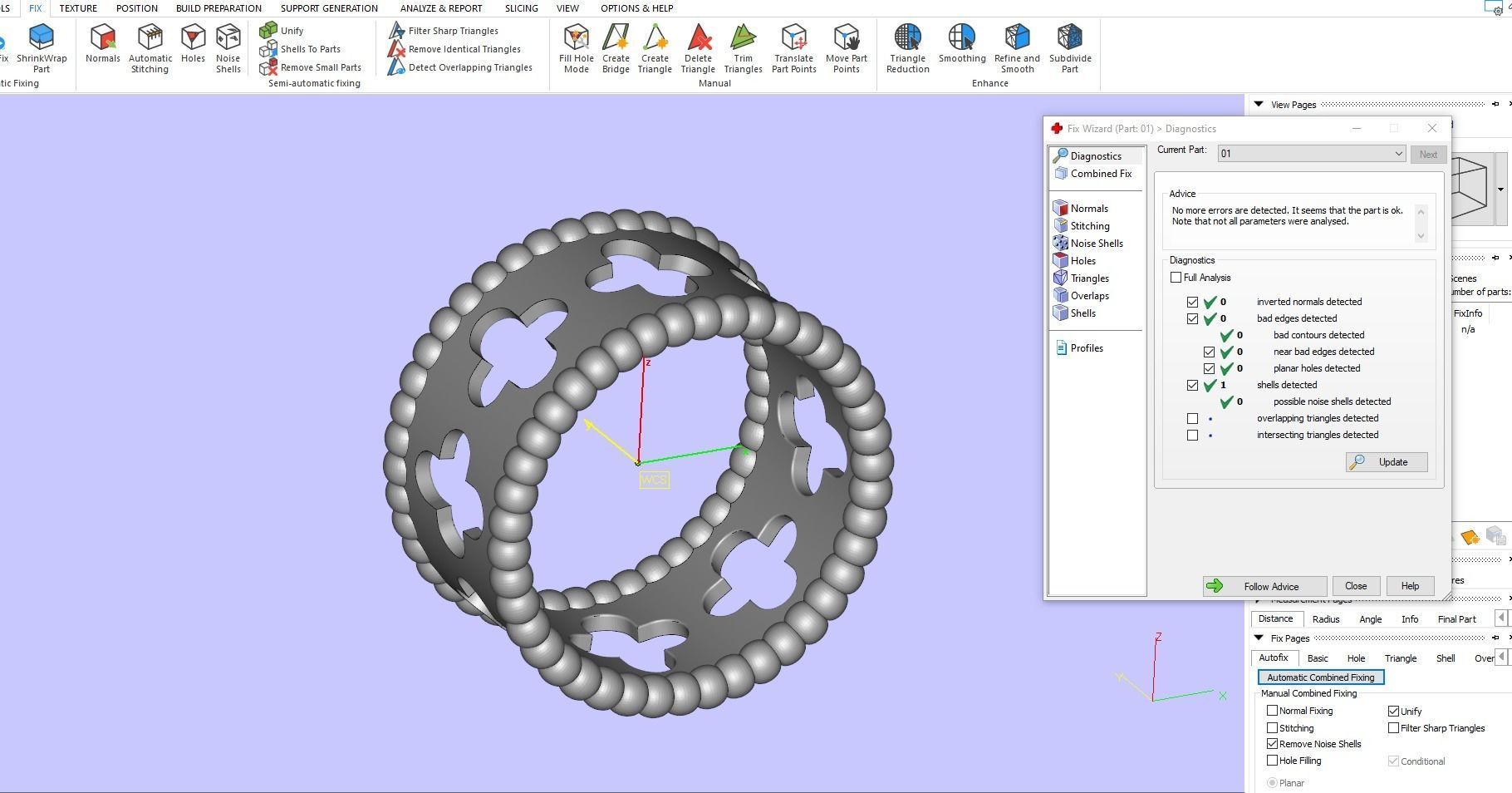
Task: Click the Update diagnostics button
Action: tap(1387, 462)
